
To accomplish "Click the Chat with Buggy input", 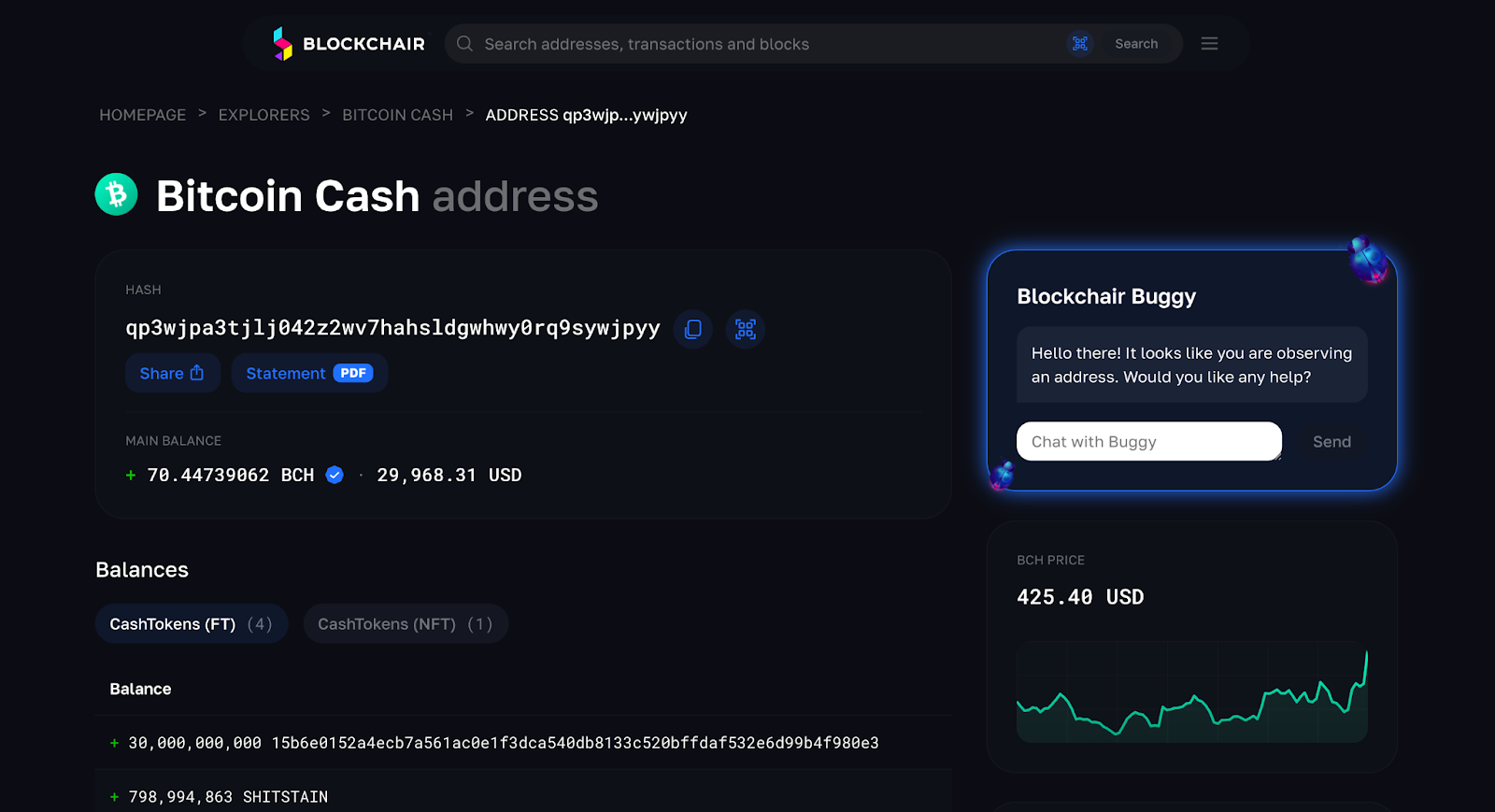I will tap(1149, 441).
